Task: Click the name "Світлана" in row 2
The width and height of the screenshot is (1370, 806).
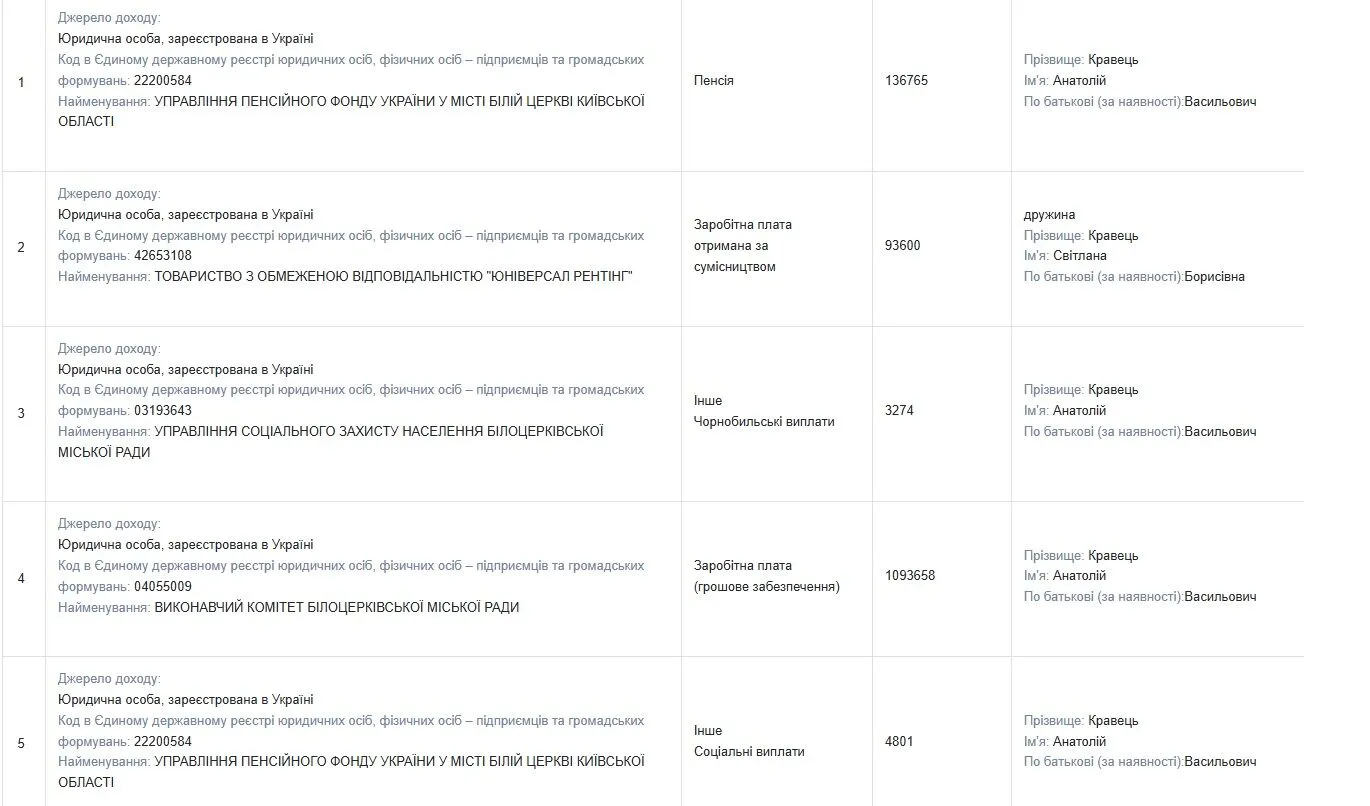Action: (x=1080, y=256)
